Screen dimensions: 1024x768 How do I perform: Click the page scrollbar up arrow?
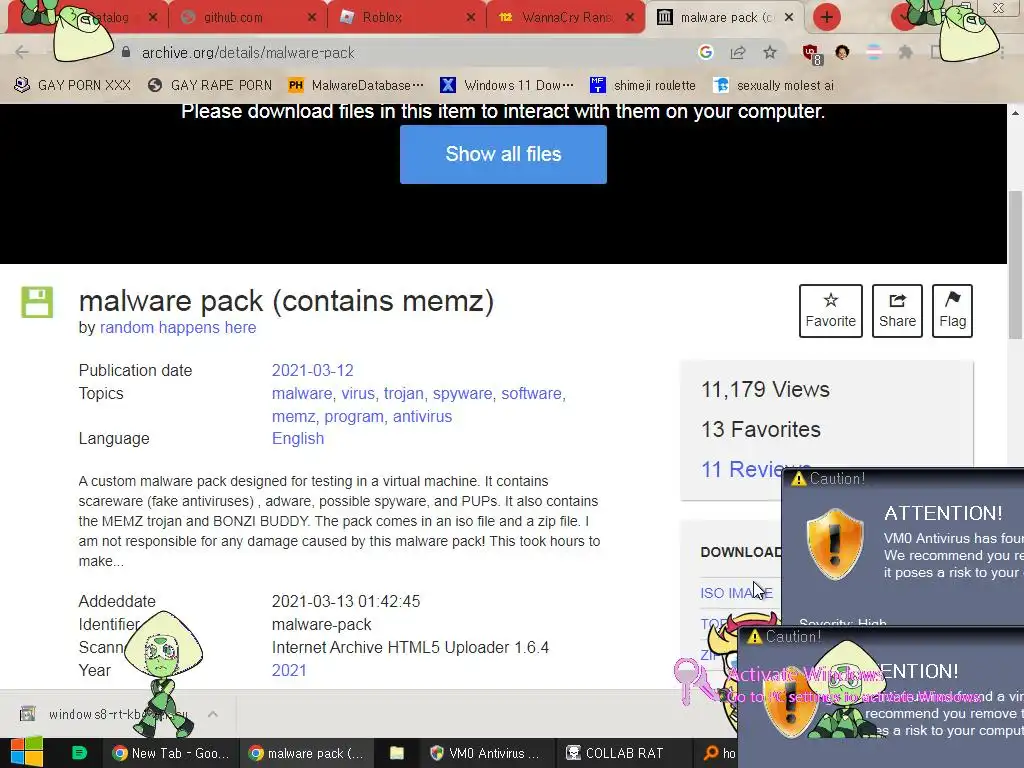tap(1015, 112)
